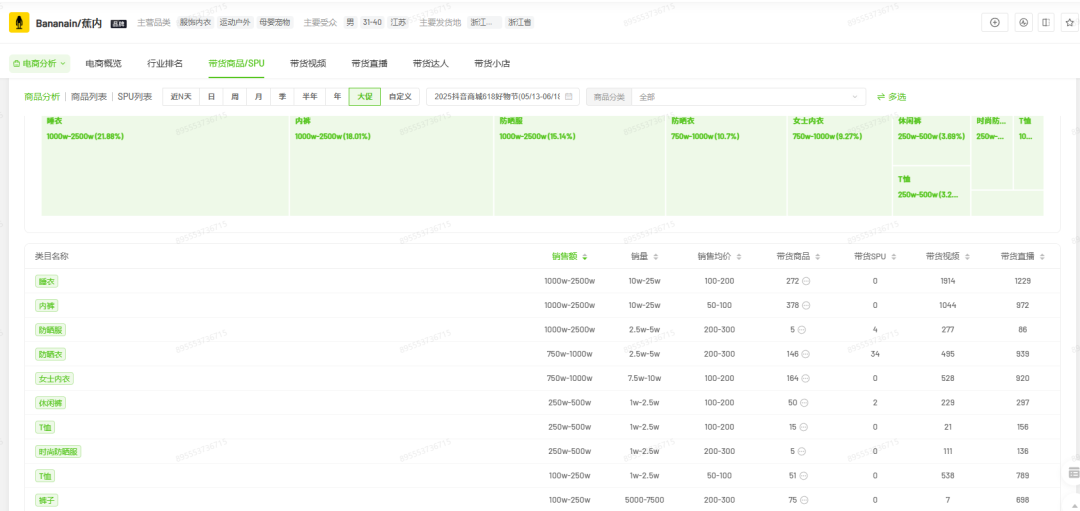Click the calendar icon in the date range field

(x=569, y=97)
